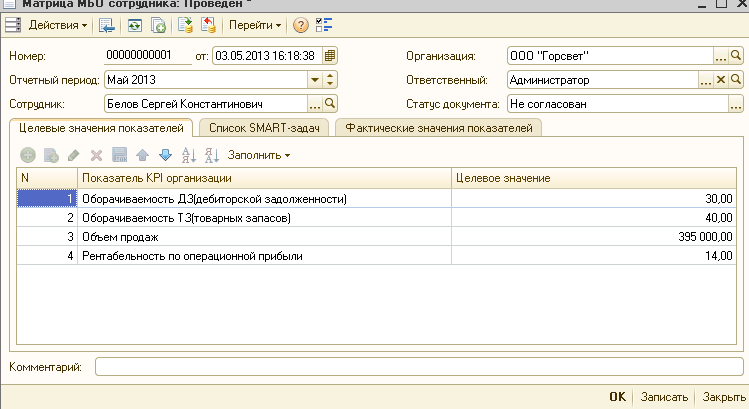Switch to Целевые значения показателей tab

tap(101, 128)
